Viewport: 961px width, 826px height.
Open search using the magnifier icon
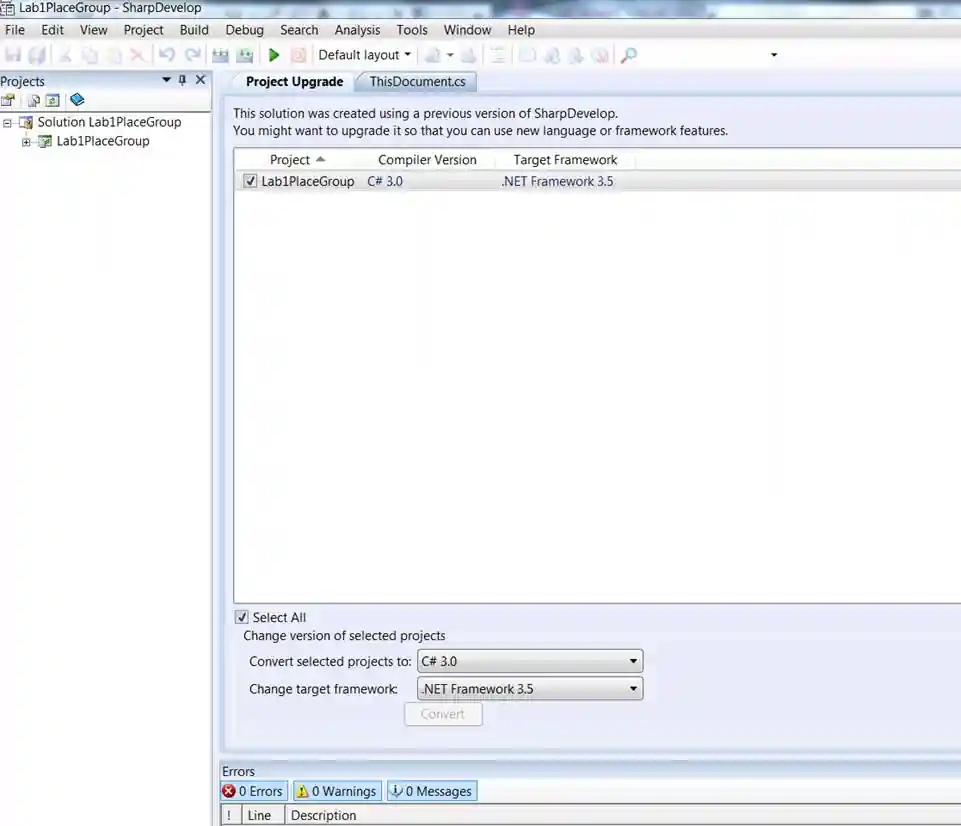(x=628, y=55)
